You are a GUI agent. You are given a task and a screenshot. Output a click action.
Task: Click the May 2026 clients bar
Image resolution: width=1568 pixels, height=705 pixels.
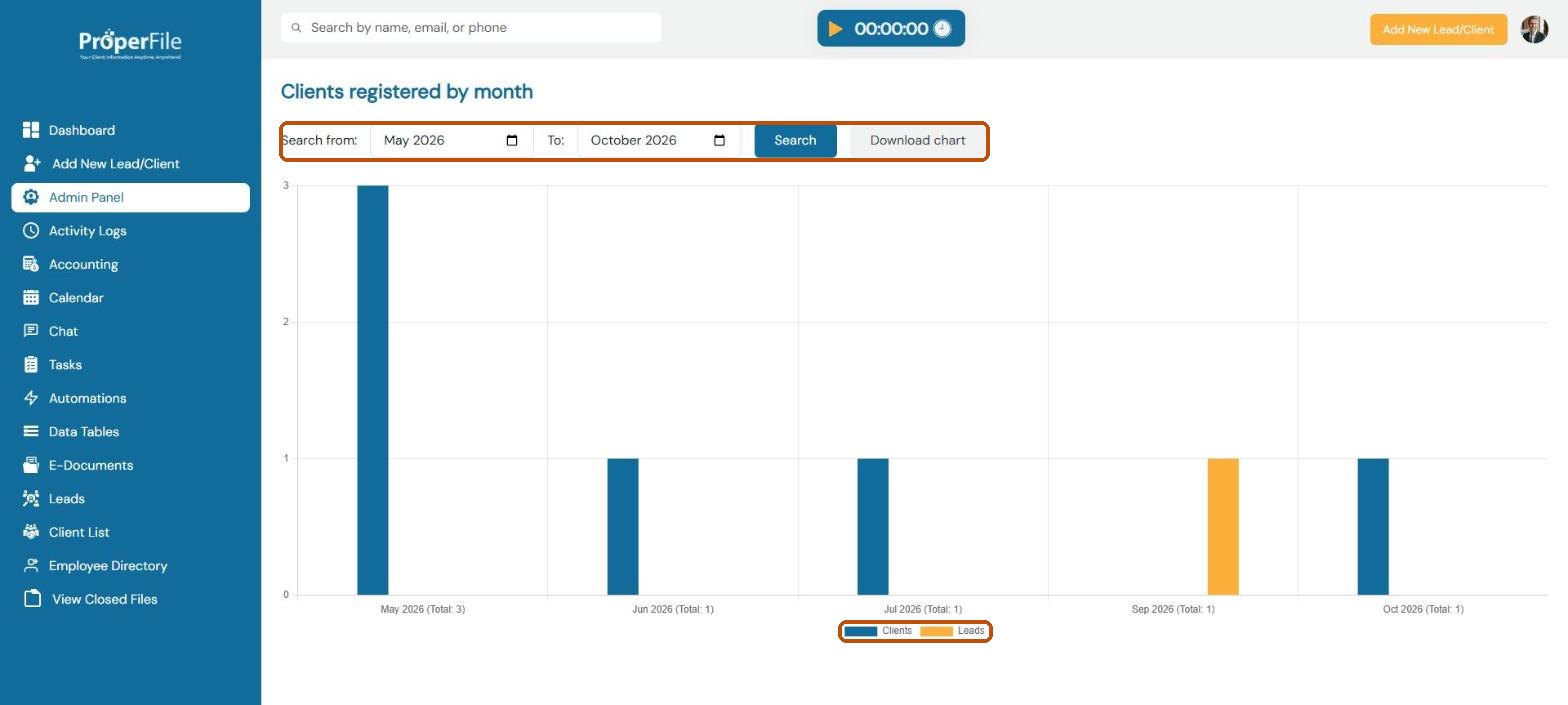coord(372,390)
